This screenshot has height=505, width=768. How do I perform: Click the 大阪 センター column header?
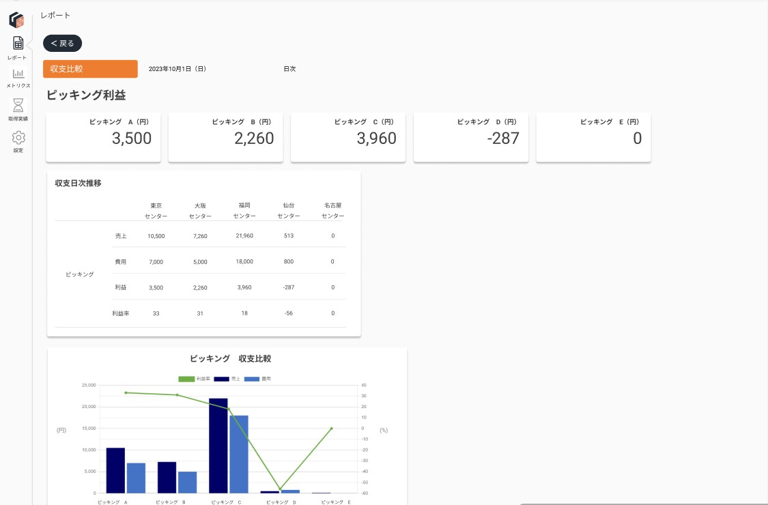[200, 211]
